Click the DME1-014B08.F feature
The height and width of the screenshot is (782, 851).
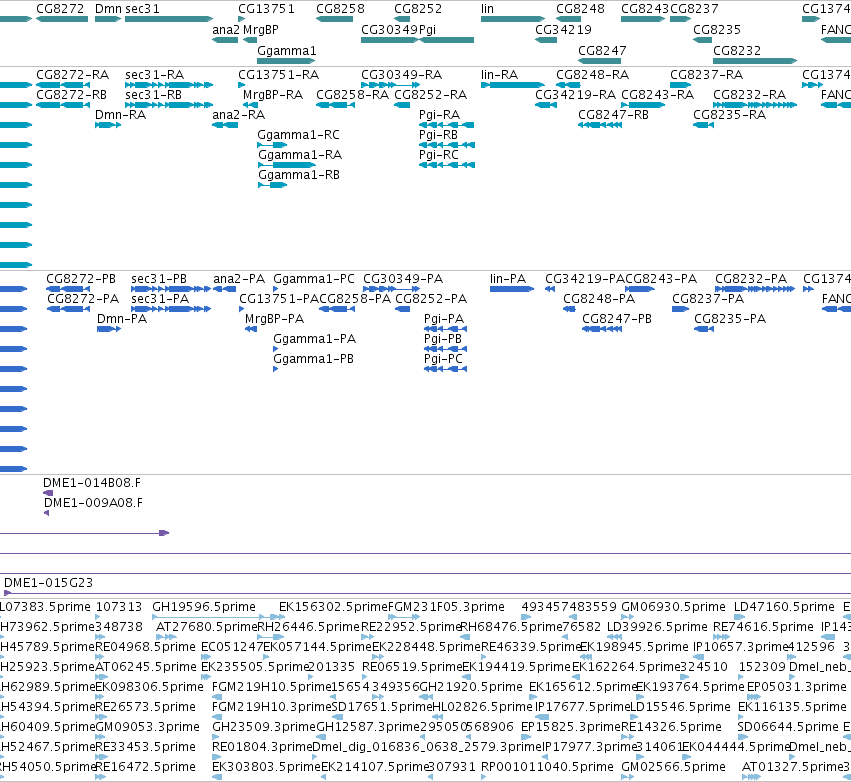(48, 493)
